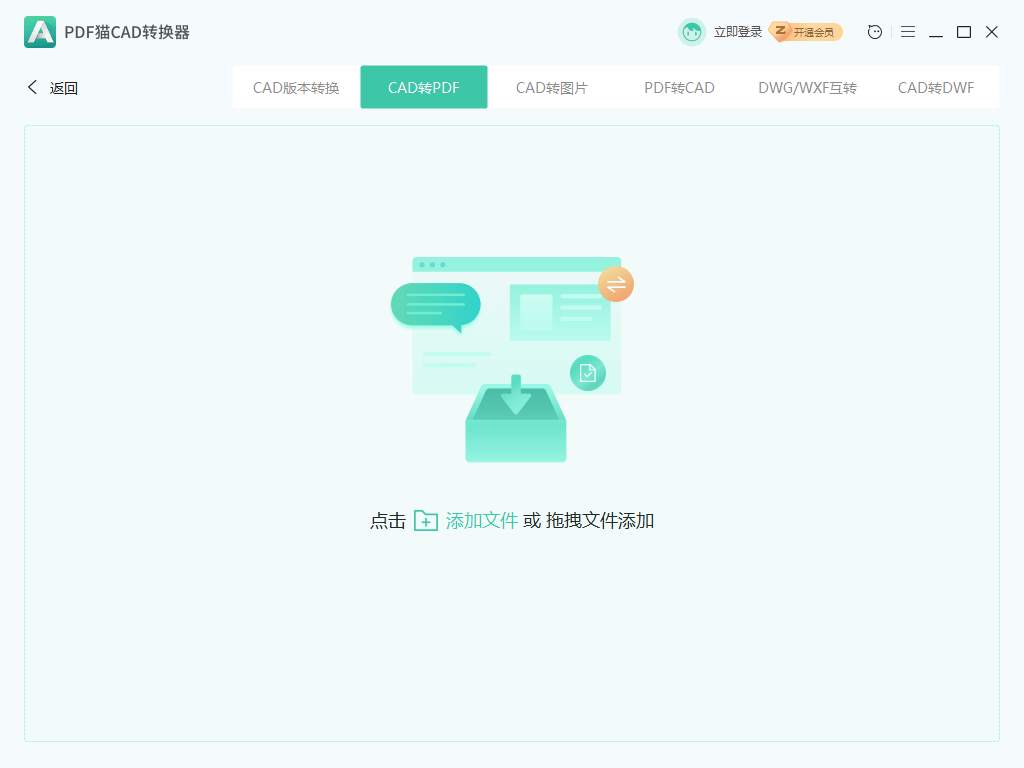This screenshot has height=768, width=1024.
Task: Open the feedback clock-face icon
Action: [x=874, y=32]
